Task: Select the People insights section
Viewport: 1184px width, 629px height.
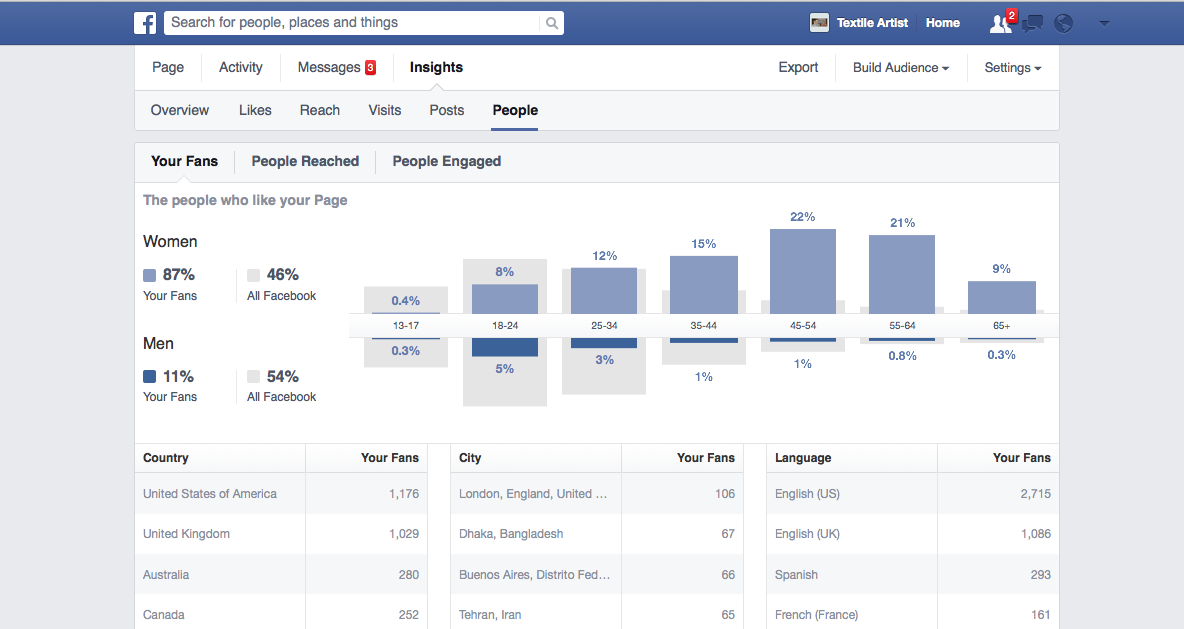Action: [515, 110]
